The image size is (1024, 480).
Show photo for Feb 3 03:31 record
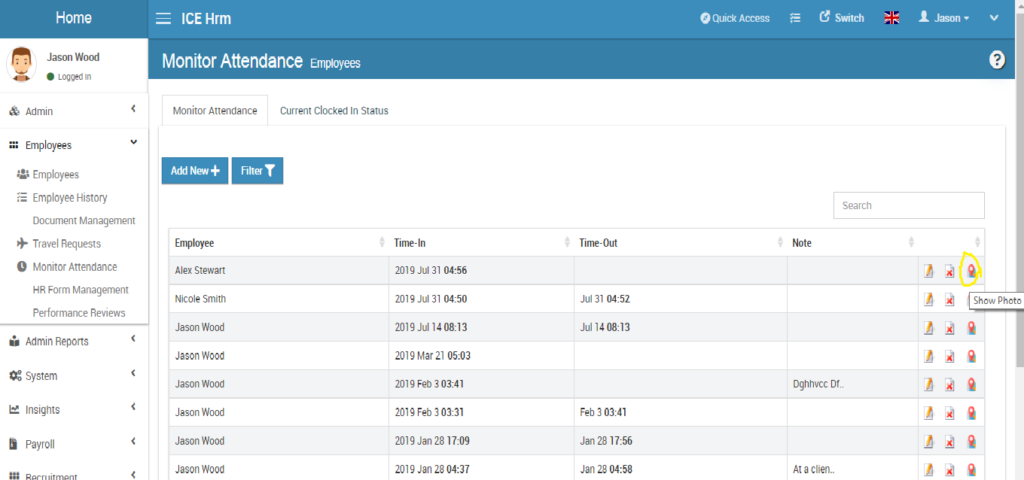pos(971,413)
